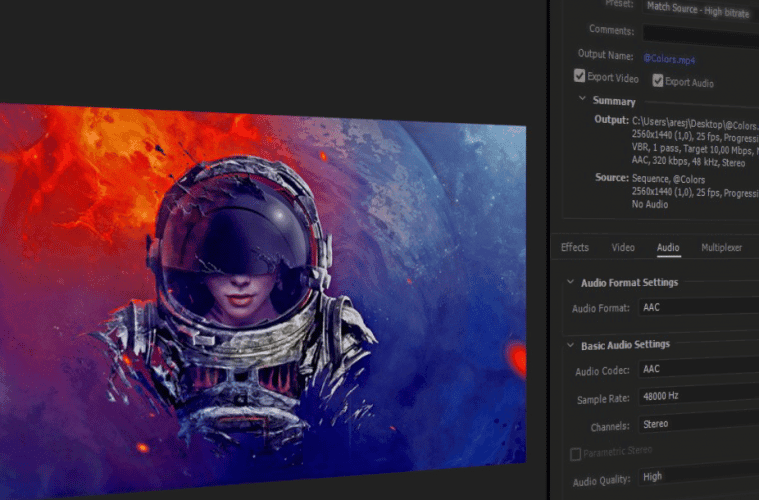
Task: Select the Audio tab
Action: pyautogui.click(x=668, y=247)
